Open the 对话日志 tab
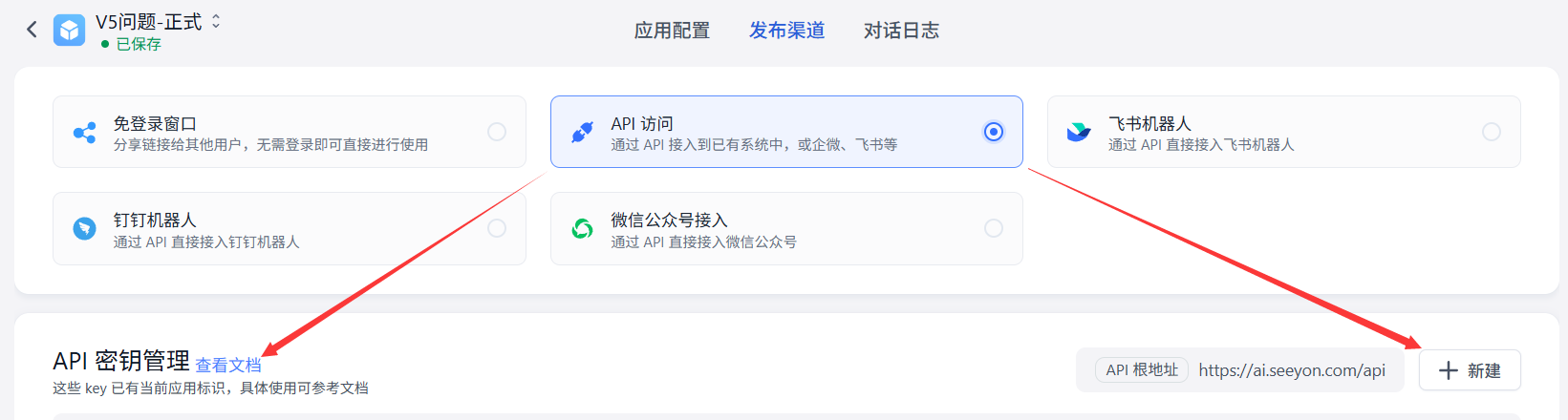Viewport: 1568px width, 420px height. point(901,31)
